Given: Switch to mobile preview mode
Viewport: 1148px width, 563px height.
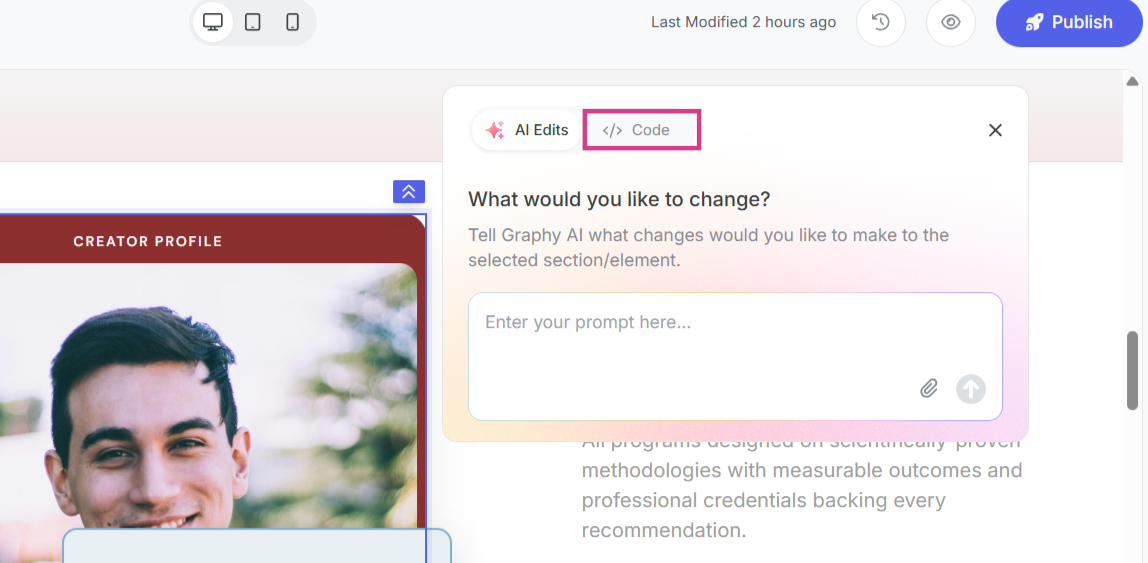Looking at the screenshot, I should (x=293, y=22).
